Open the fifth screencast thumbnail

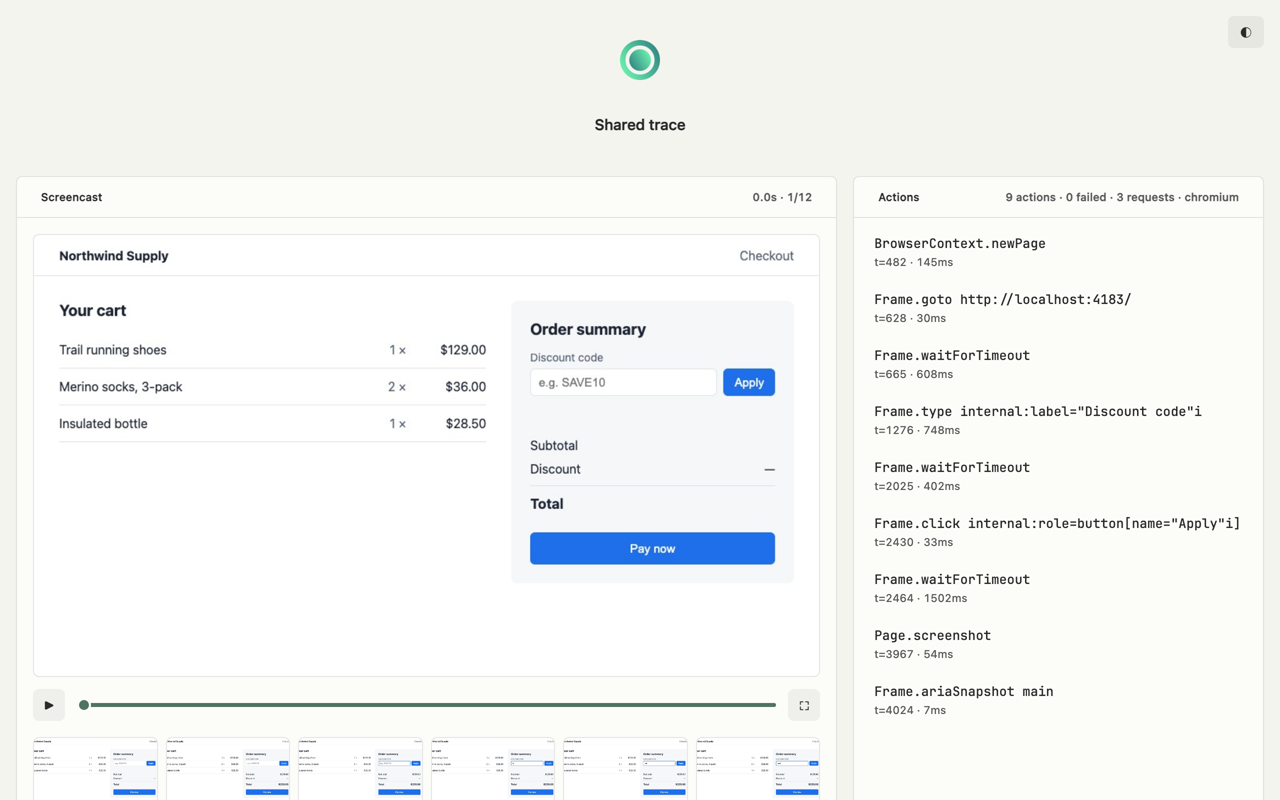[x=625, y=769]
